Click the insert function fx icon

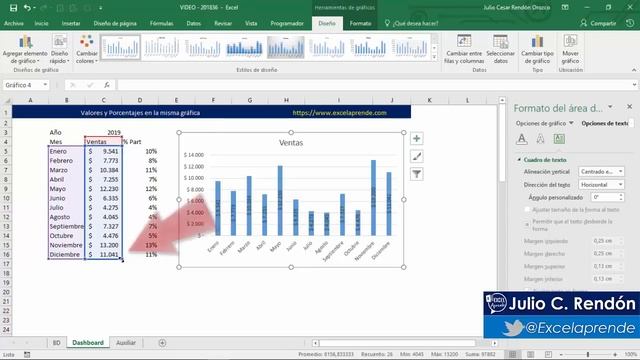(107, 85)
